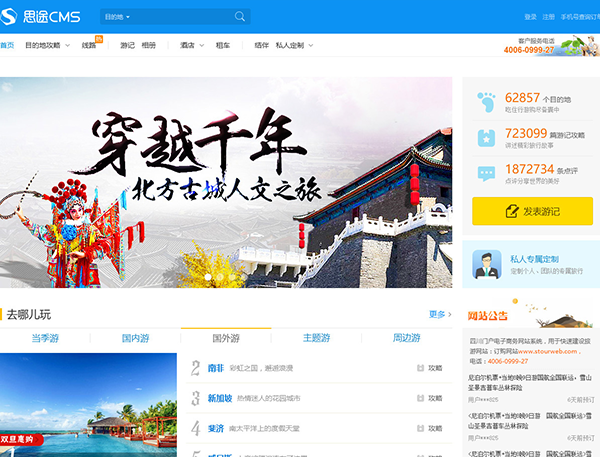Image resolution: width=600 pixels, height=457 pixels.
Task: Expand the 私人定制 chevron
Action: 311,46
